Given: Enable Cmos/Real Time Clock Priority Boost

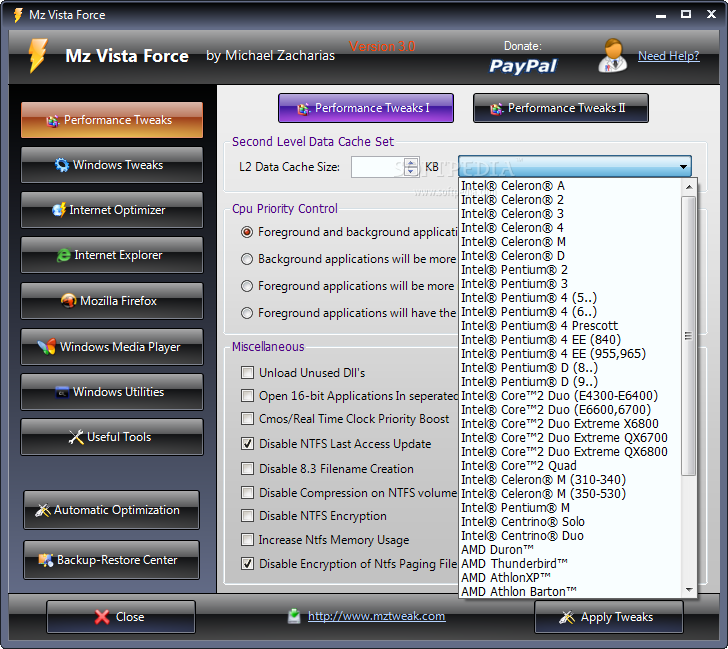Looking at the screenshot, I should [247, 419].
